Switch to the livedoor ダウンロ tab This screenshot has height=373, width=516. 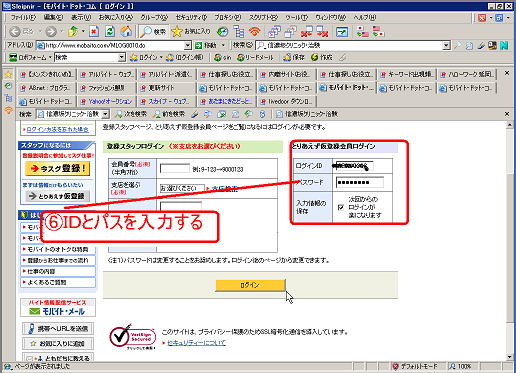click(x=287, y=101)
